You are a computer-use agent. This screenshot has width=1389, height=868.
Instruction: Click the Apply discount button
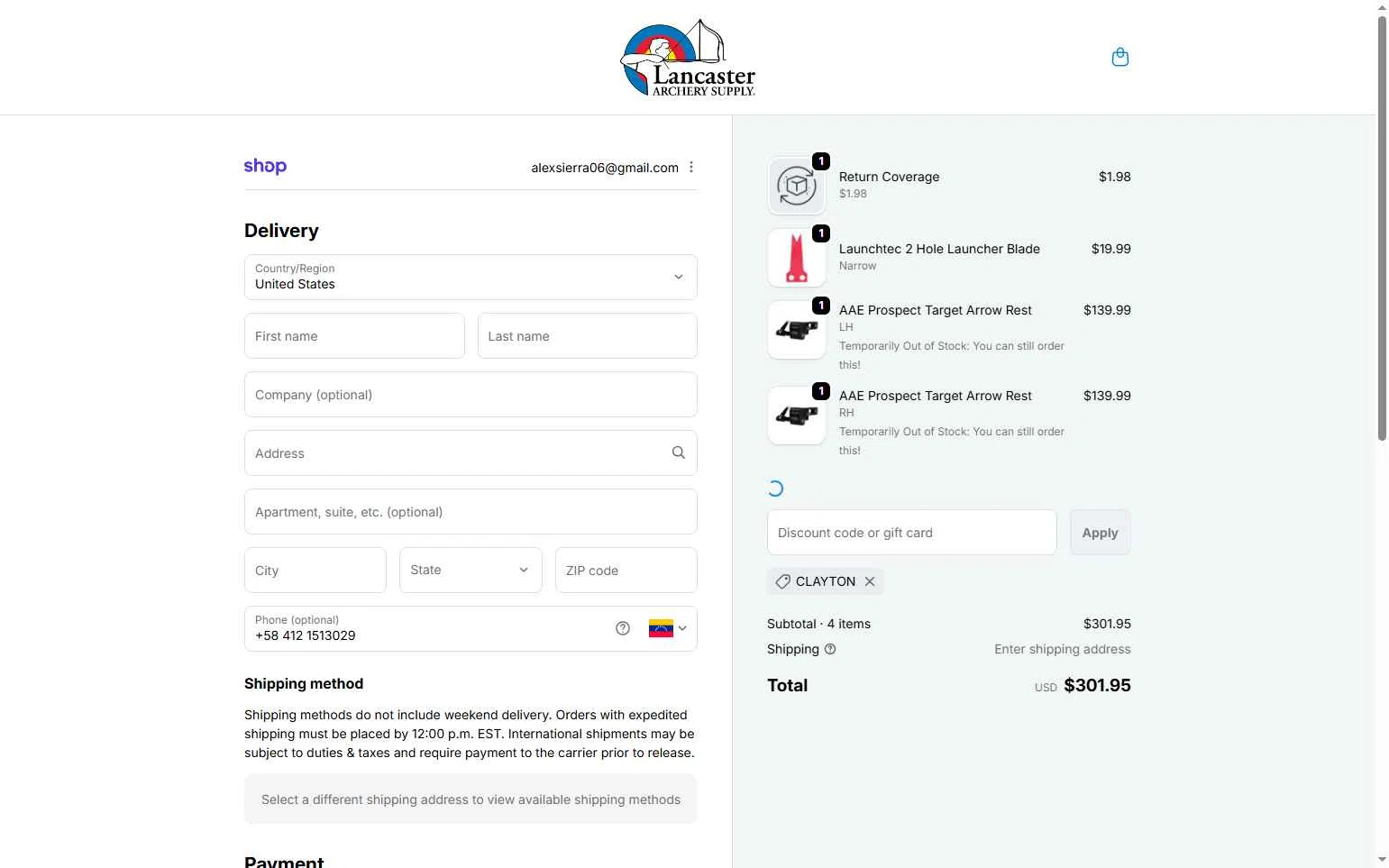click(1101, 532)
